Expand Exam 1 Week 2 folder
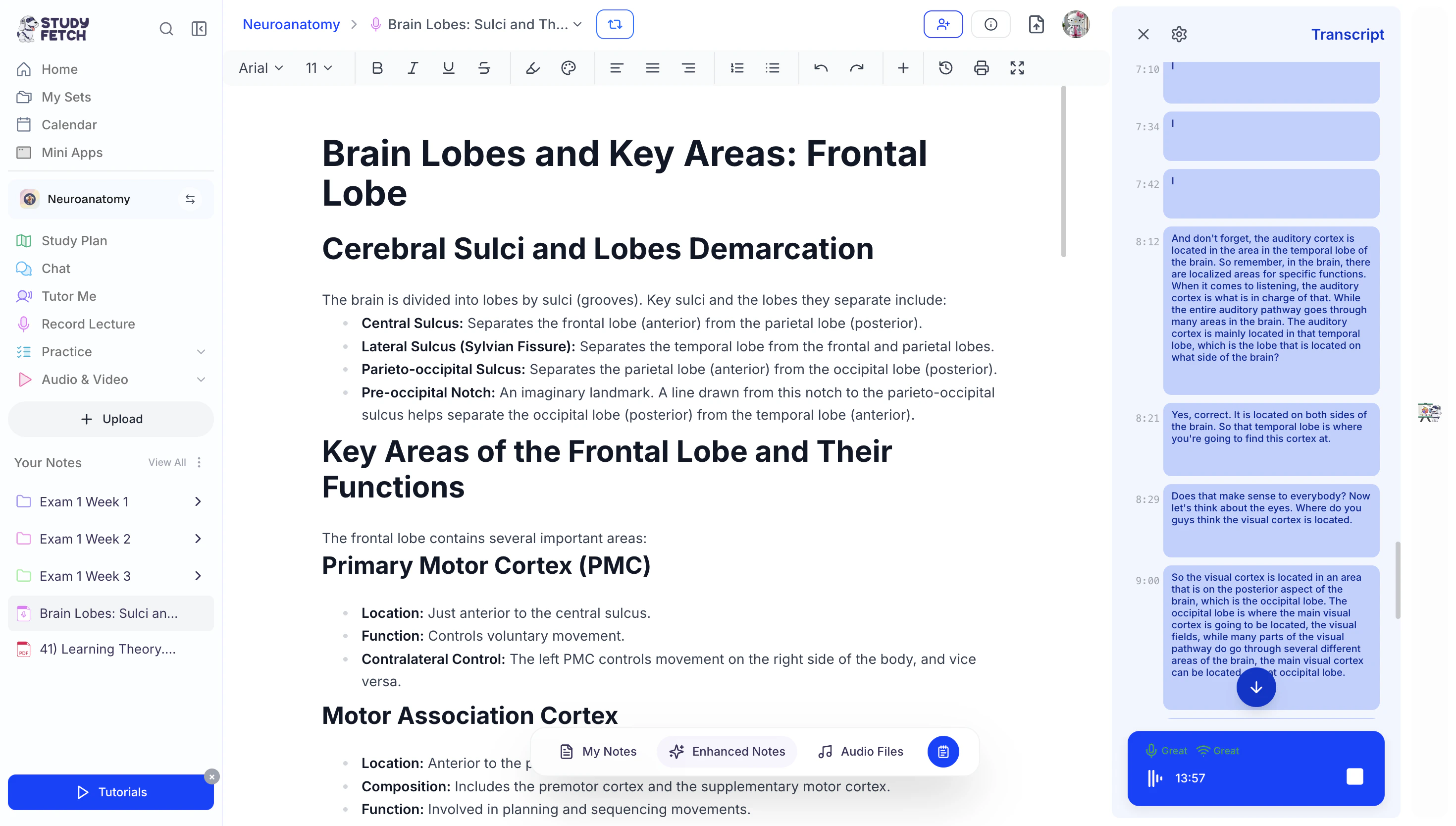 (198, 539)
